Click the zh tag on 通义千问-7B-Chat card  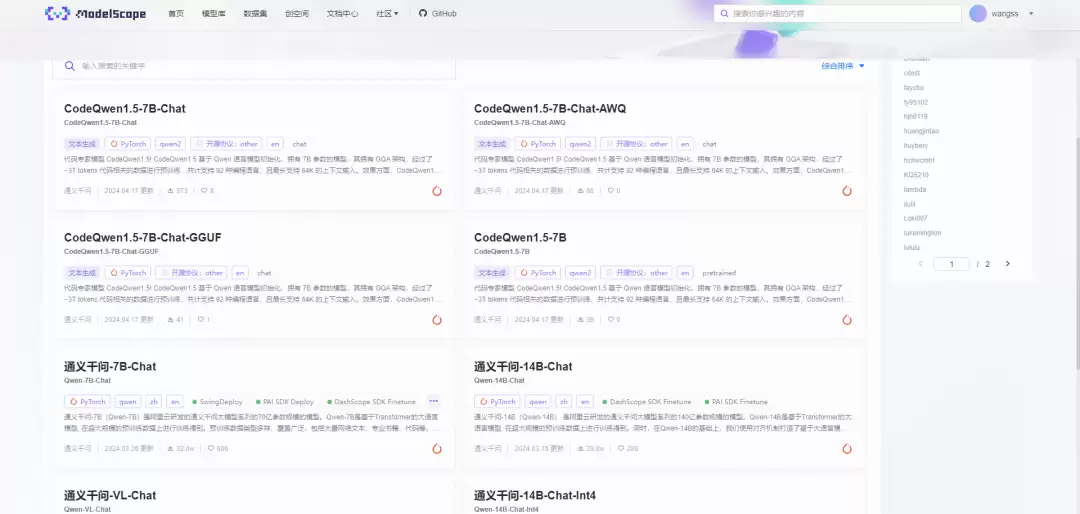[x=154, y=402]
